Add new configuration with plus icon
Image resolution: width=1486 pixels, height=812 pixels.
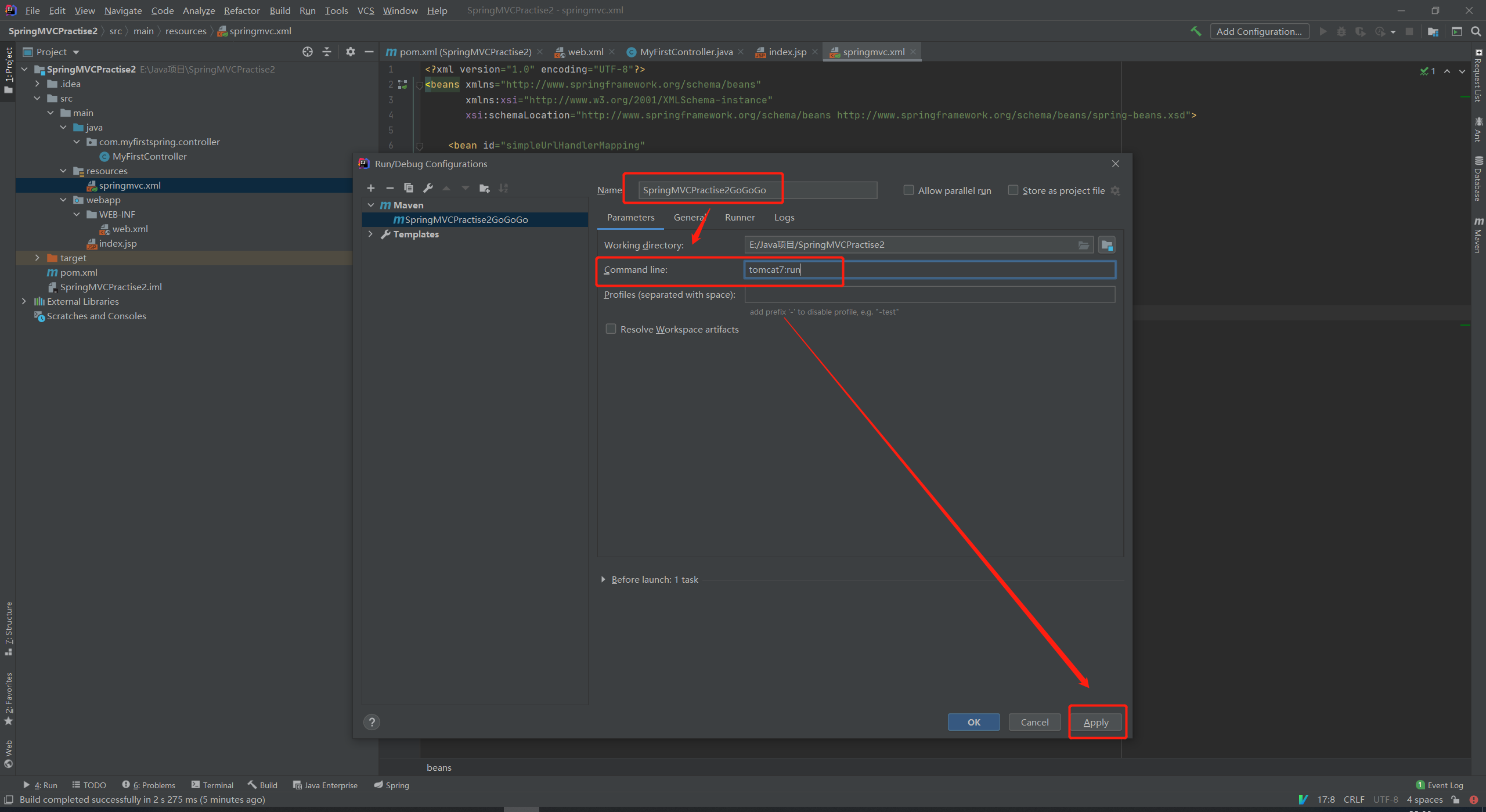(371, 188)
